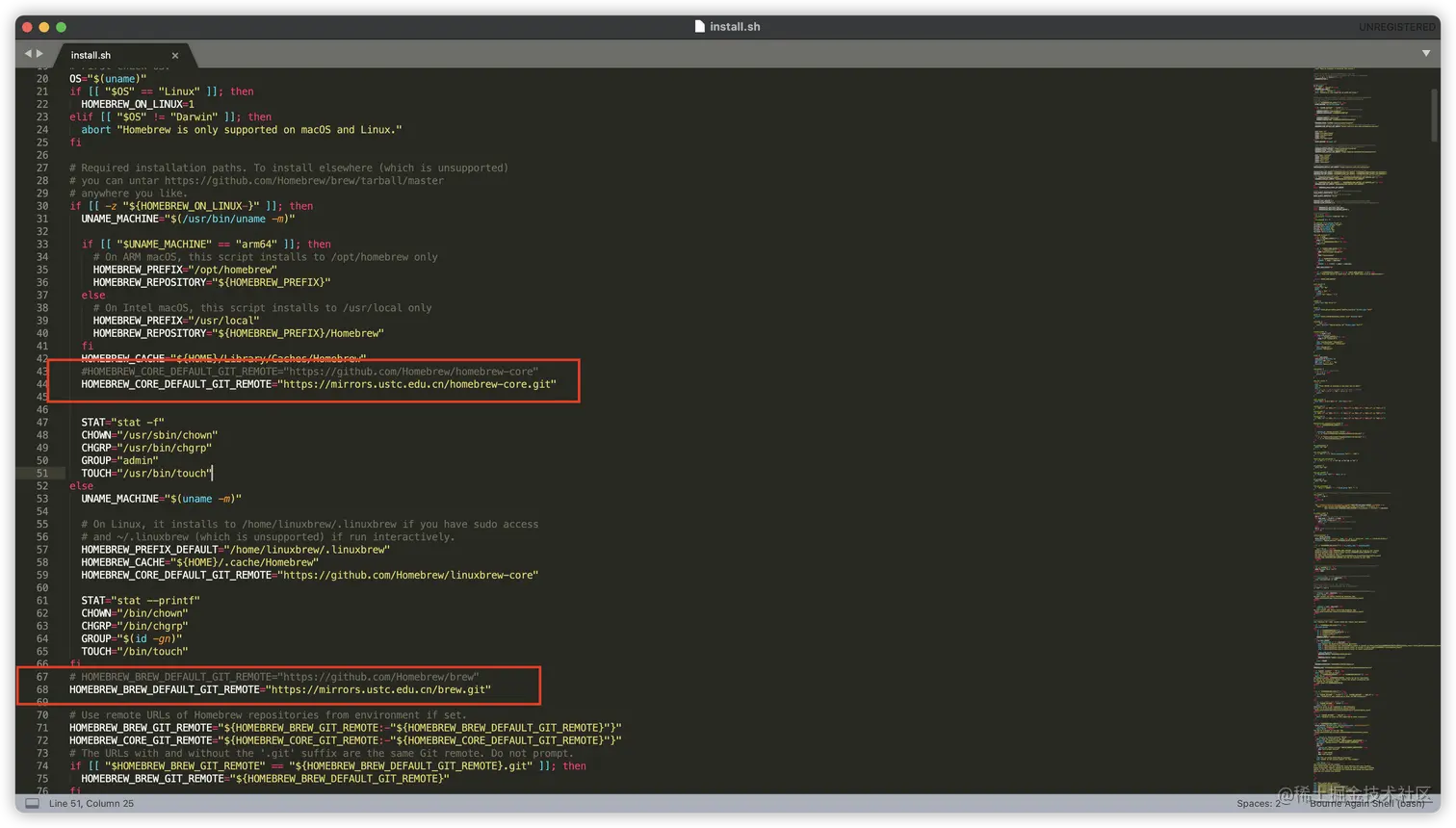1456x828 pixels.
Task: Click the comment "# On Linux, it installs to"
Action: click(x=310, y=525)
